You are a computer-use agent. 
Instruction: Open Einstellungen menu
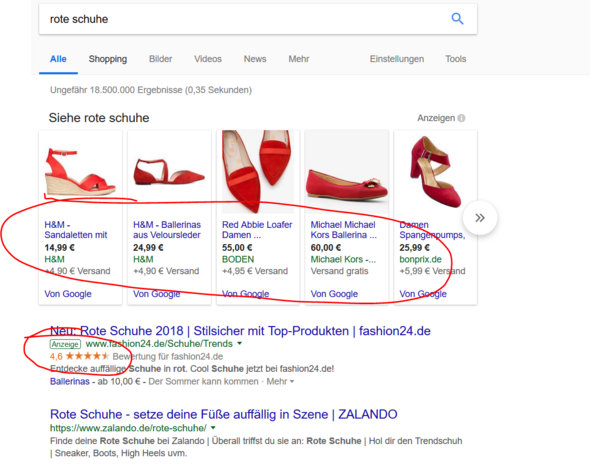[397, 59]
